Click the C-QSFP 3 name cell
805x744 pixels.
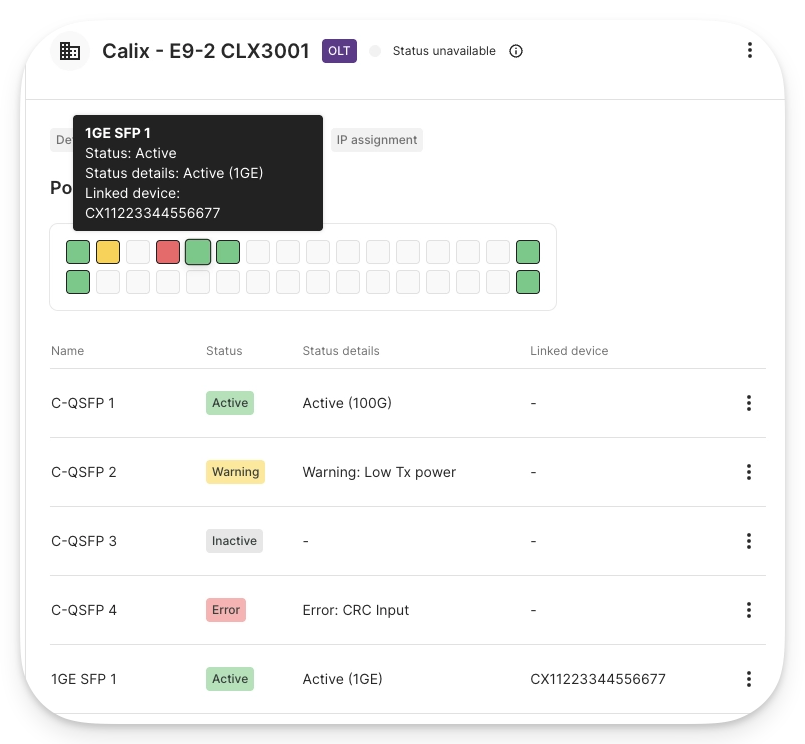coord(84,541)
